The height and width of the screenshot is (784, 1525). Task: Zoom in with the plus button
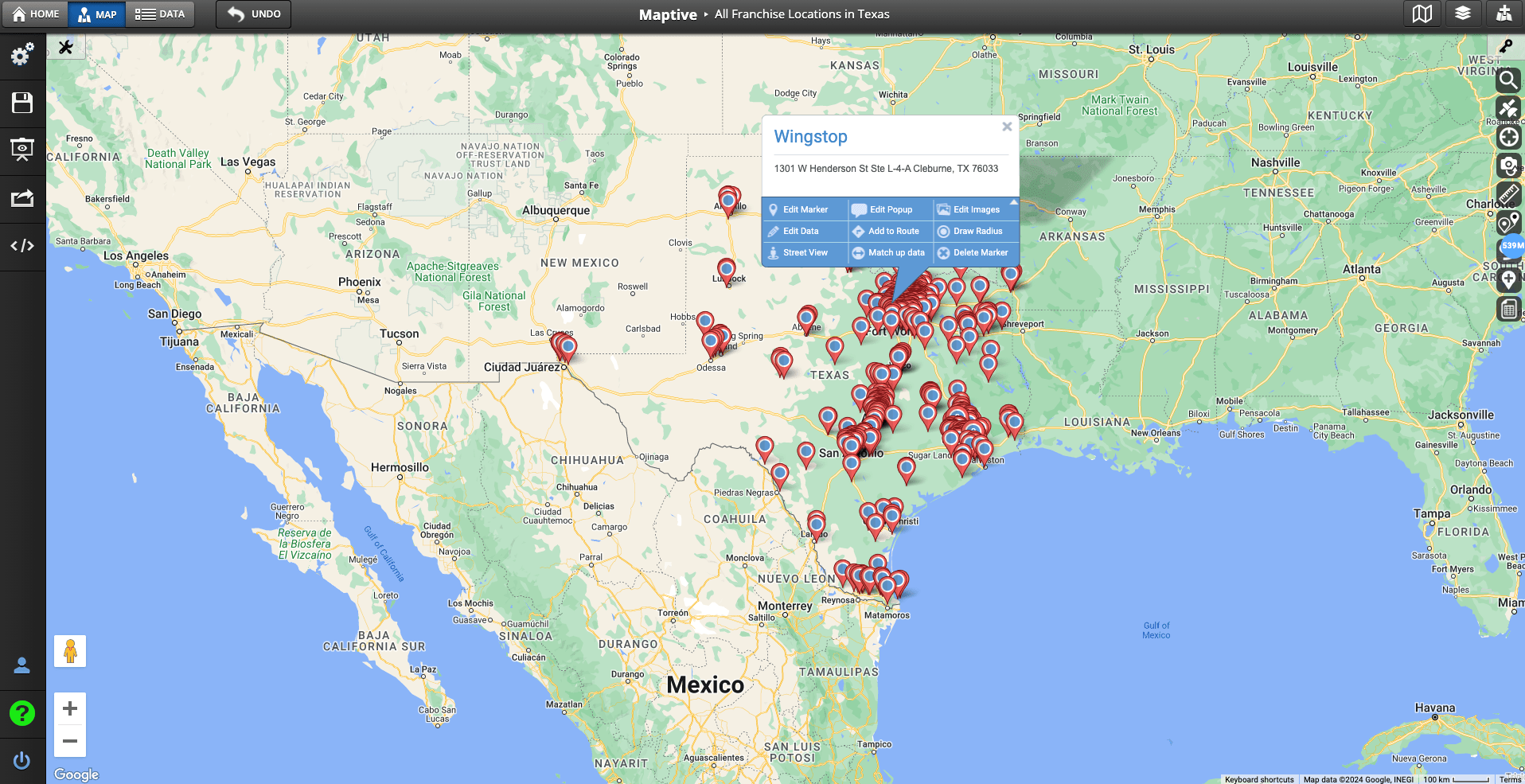(70, 708)
